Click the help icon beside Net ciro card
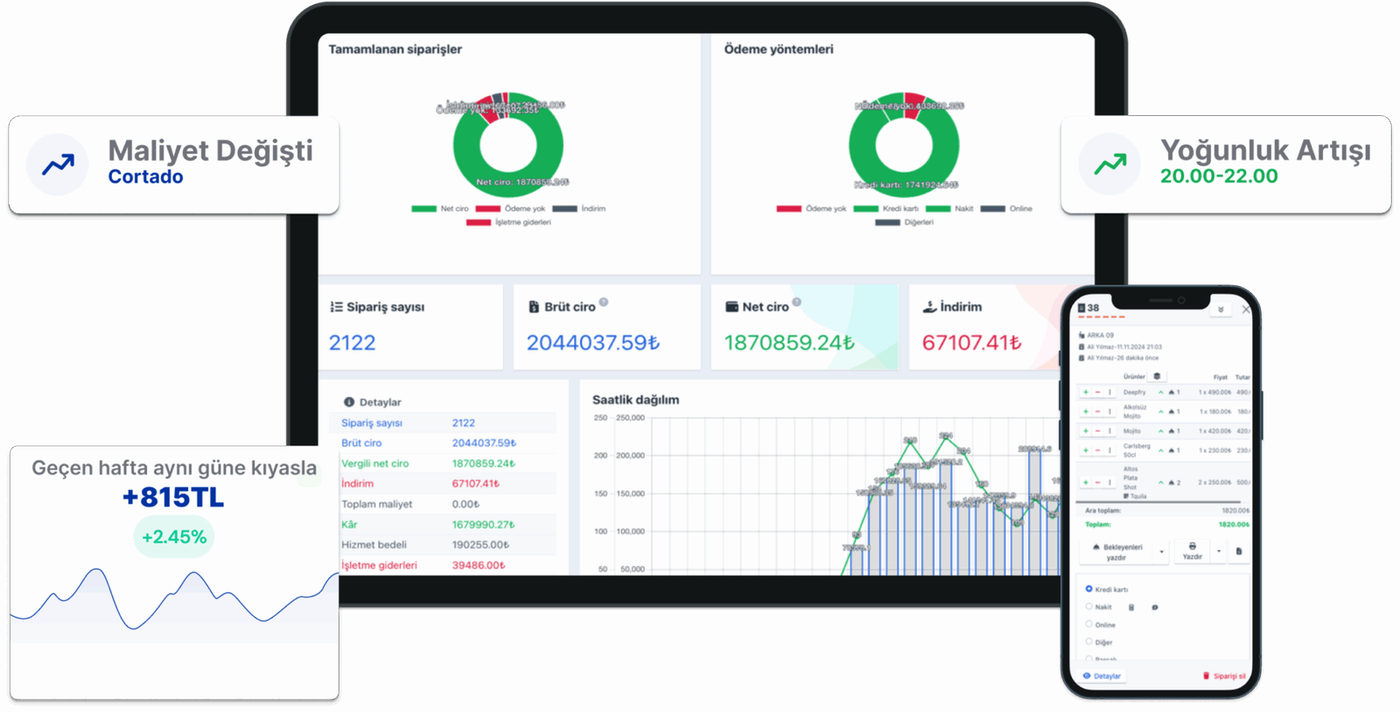Screen dimensions: 1400x712 pyautogui.click(x=797, y=303)
